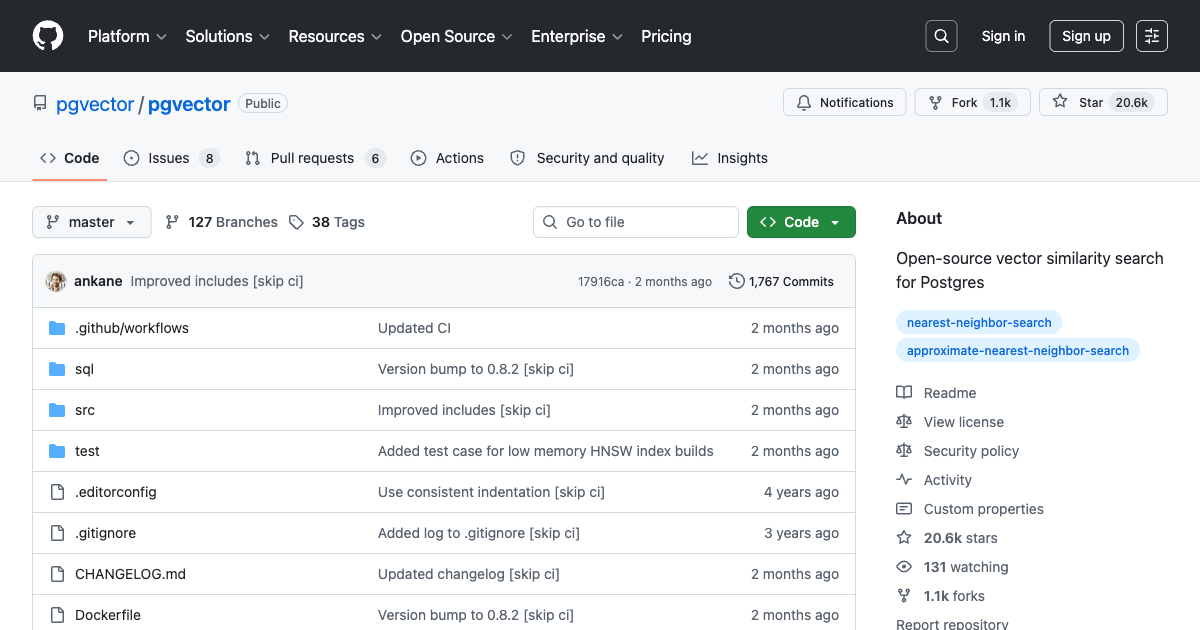Open the .github/workflows folder
The height and width of the screenshot is (630, 1200).
point(132,328)
